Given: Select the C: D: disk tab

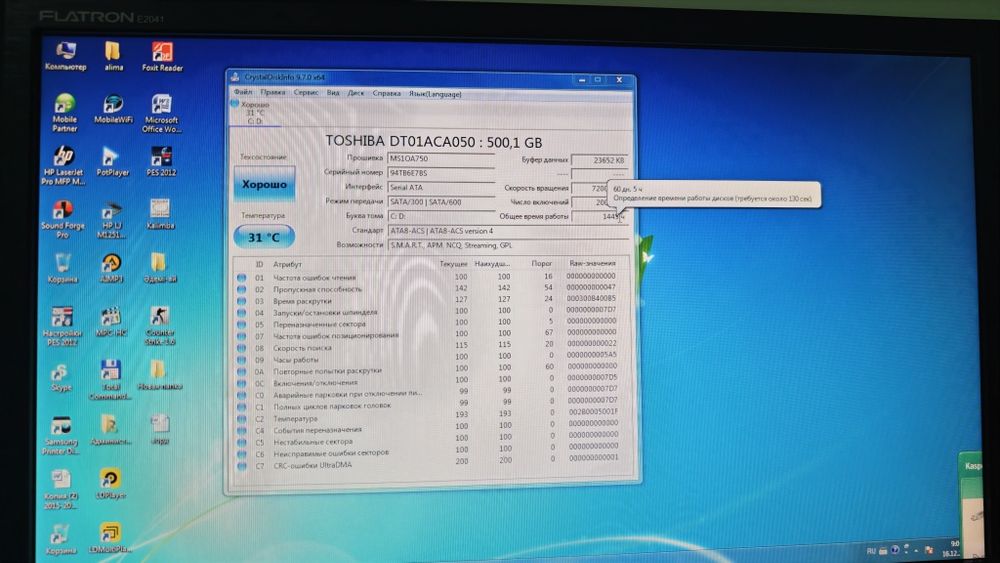Looking at the screenshot, I should [255, 112].
